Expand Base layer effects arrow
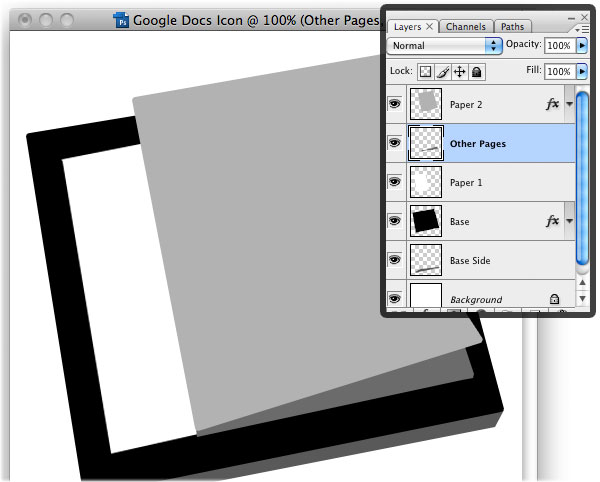600x482 pixels. pyautogui.click(x=569, y=221)
